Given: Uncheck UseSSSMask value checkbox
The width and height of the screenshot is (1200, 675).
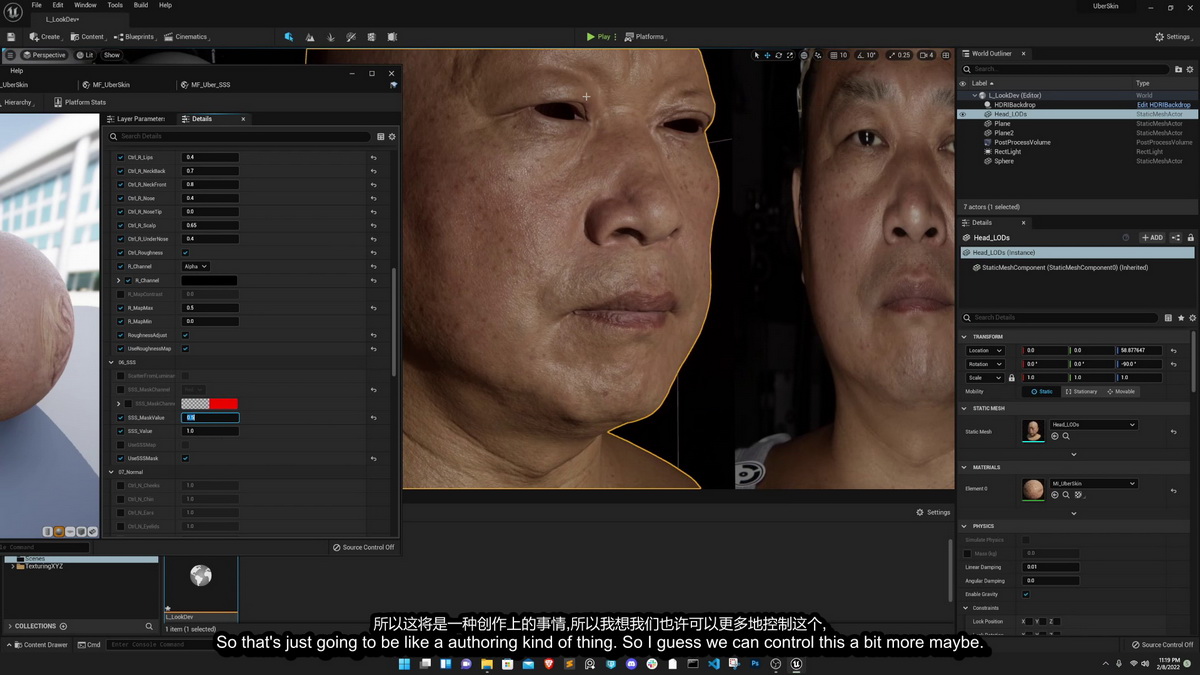Looking at the screenshot, I should tap(185, 458).
